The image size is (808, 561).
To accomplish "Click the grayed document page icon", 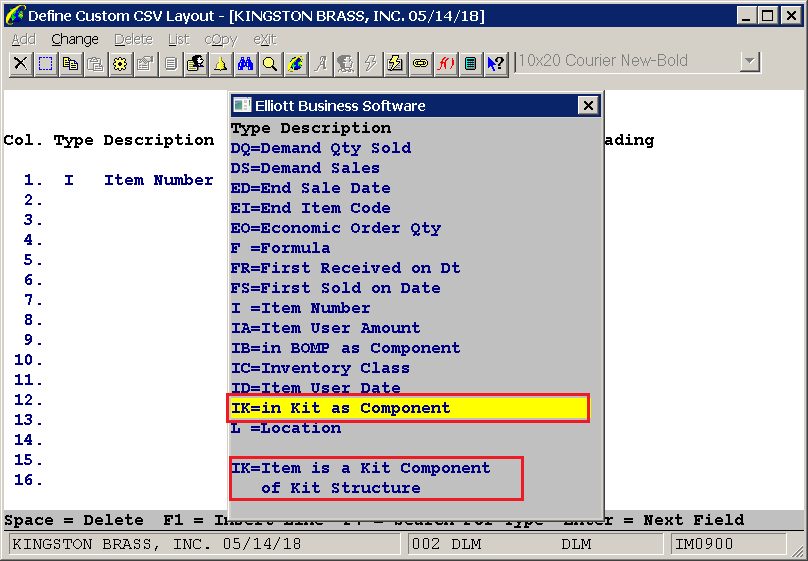I will click(x=171, y=64).
